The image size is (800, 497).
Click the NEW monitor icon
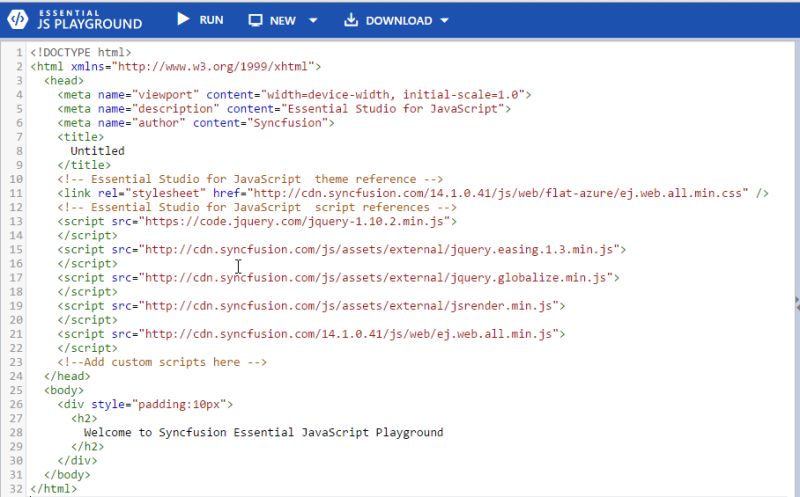(255, 20)
